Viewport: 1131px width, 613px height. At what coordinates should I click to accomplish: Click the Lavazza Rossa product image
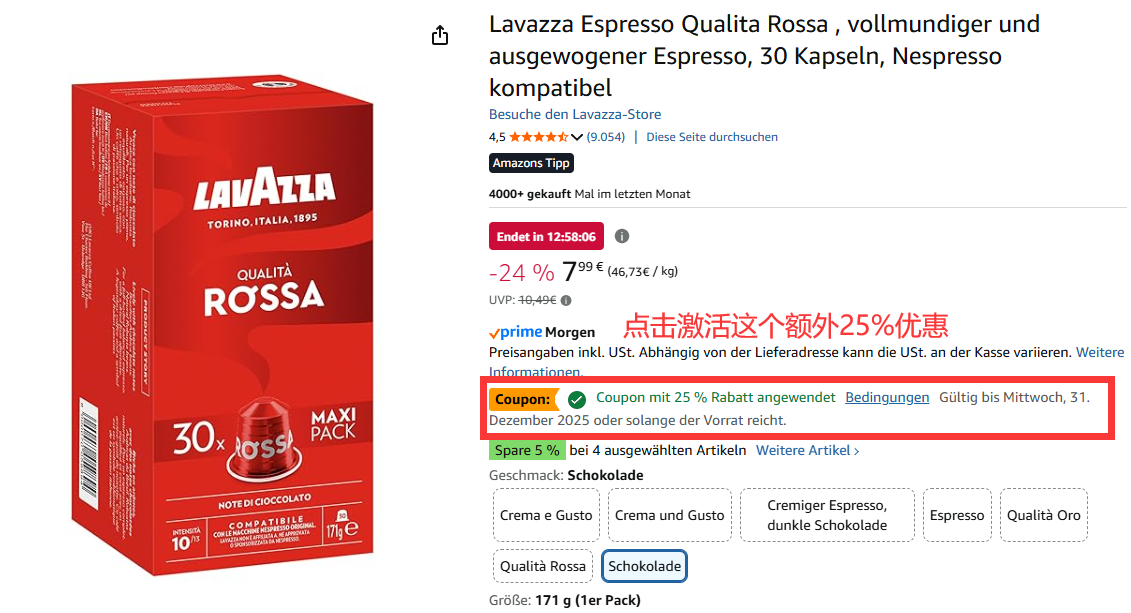(222, 325)
